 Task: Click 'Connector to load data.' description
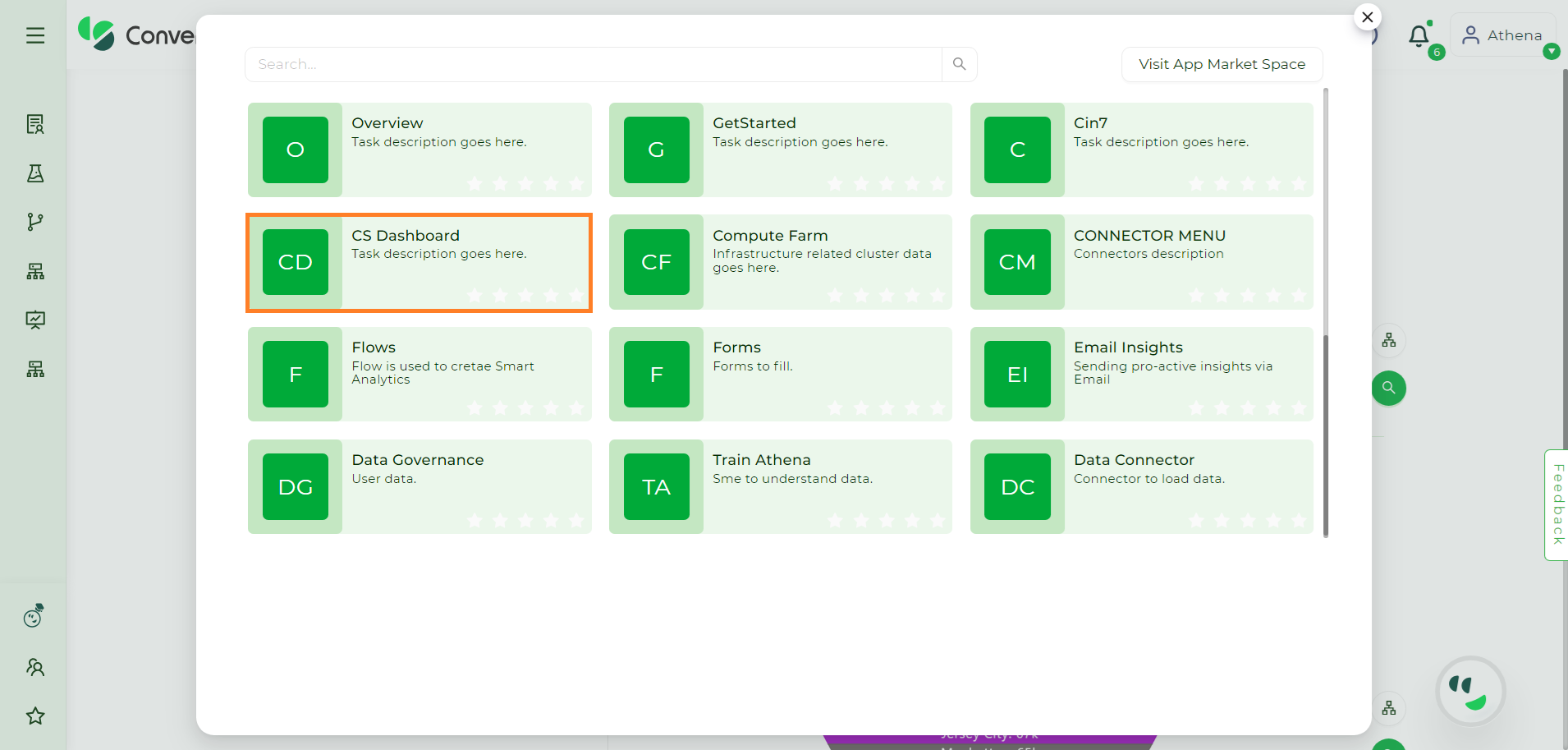1149,479
